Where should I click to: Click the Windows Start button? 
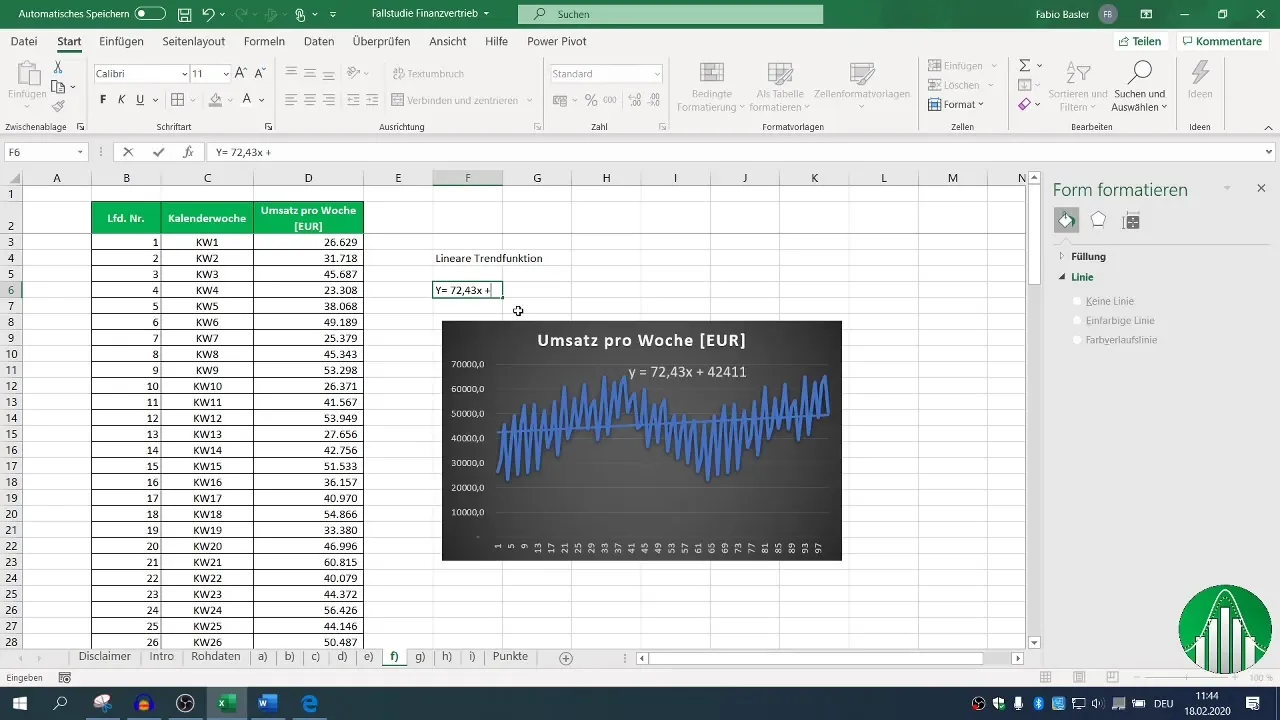tap(19, 703)
